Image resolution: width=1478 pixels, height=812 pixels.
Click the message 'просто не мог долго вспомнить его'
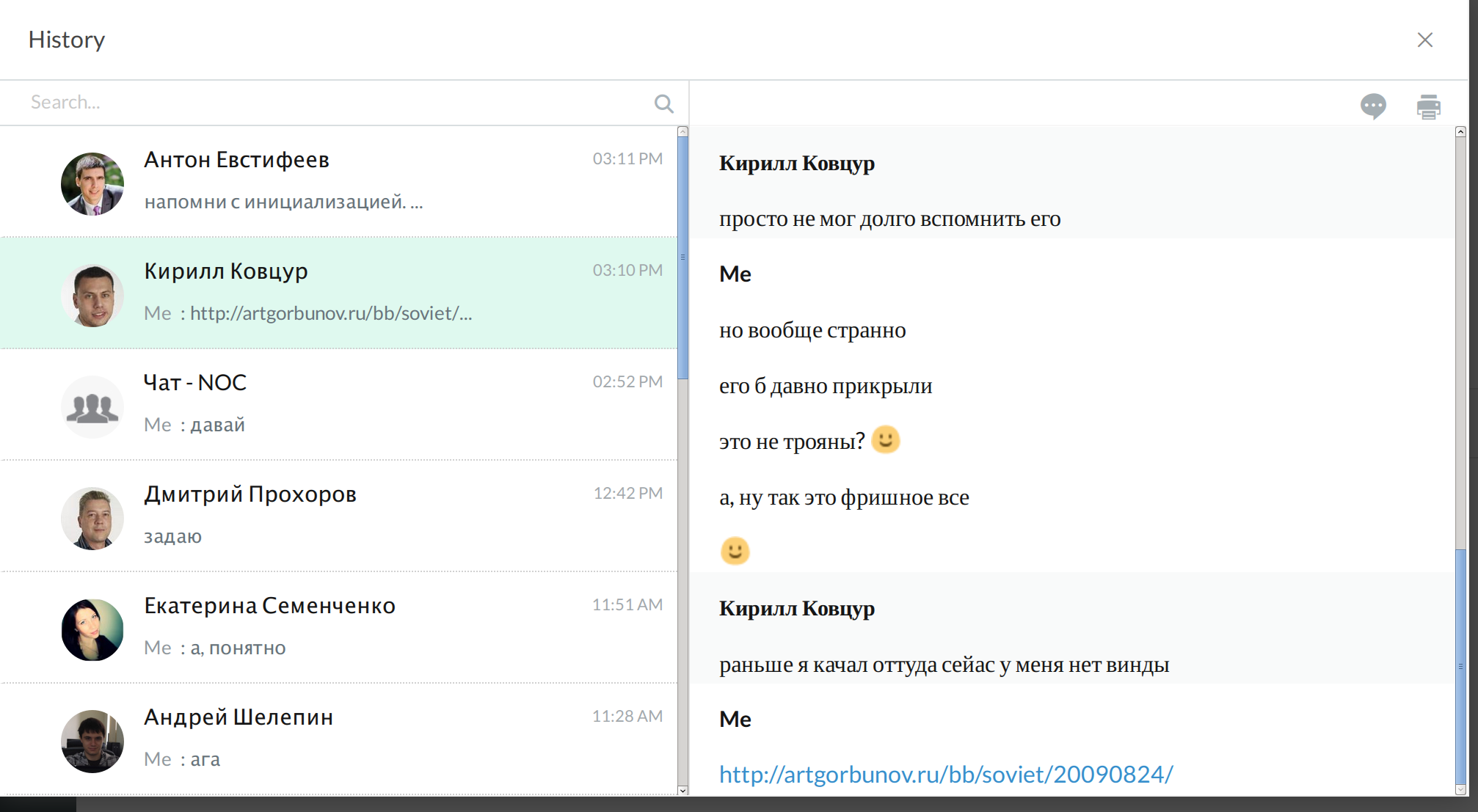tap(889, 219)
